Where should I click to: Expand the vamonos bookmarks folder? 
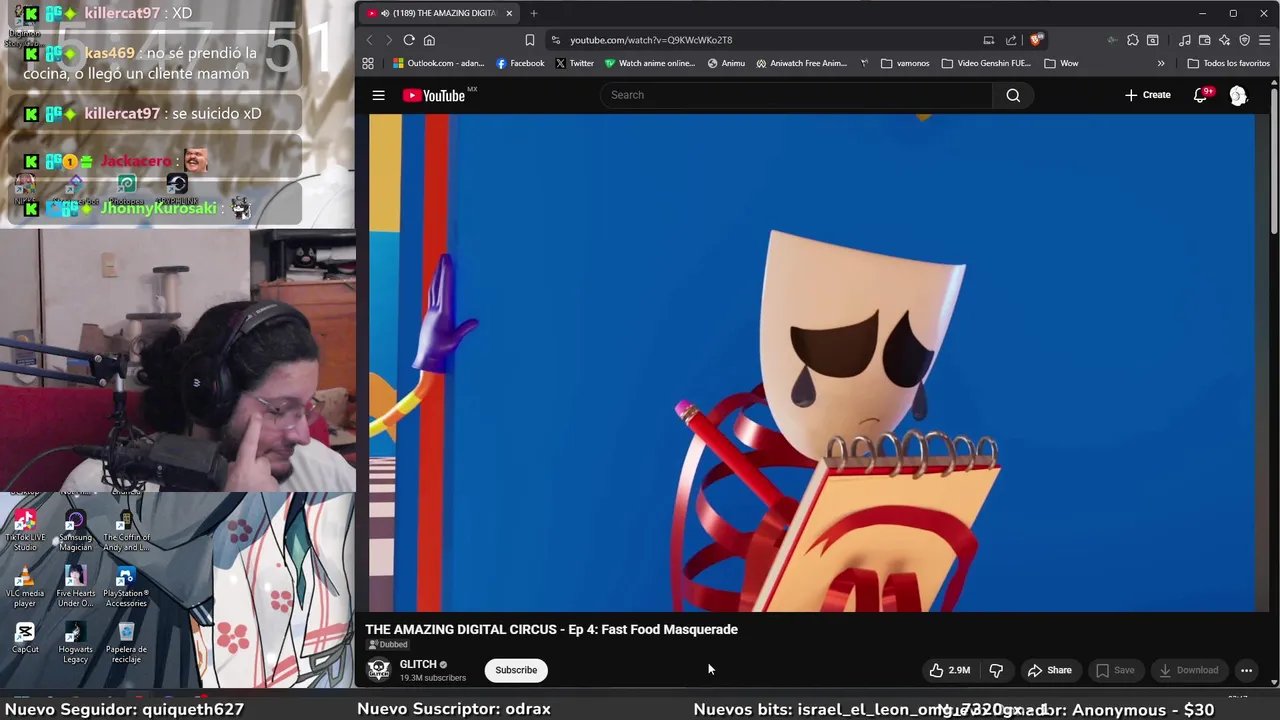point(905,63)
